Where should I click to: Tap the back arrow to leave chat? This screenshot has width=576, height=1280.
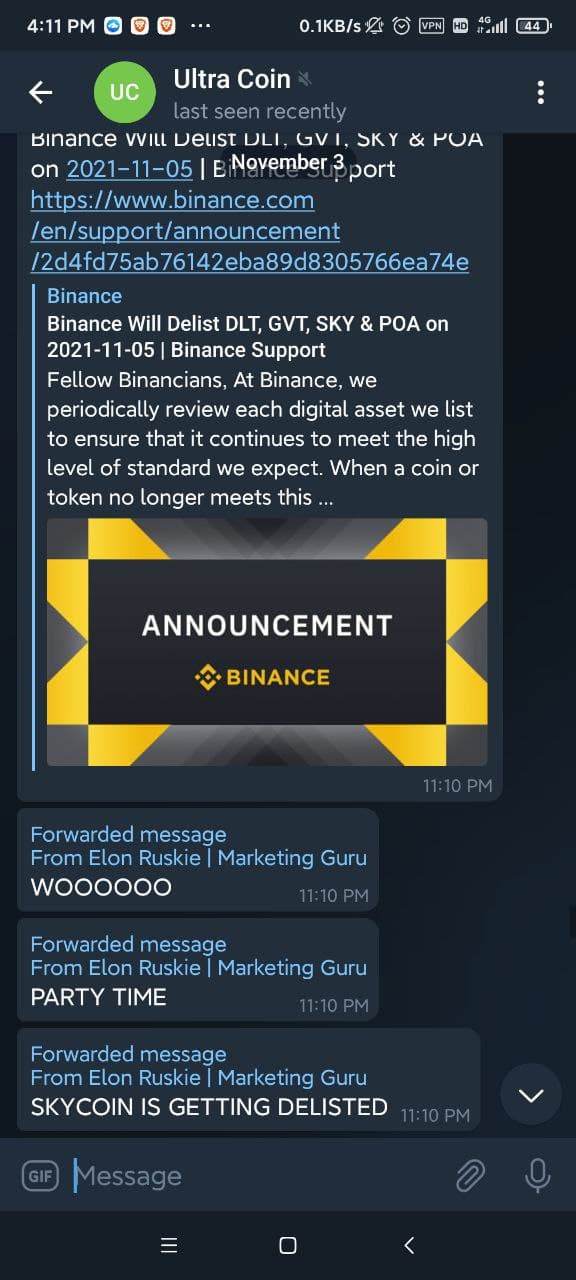click(40, 93)
